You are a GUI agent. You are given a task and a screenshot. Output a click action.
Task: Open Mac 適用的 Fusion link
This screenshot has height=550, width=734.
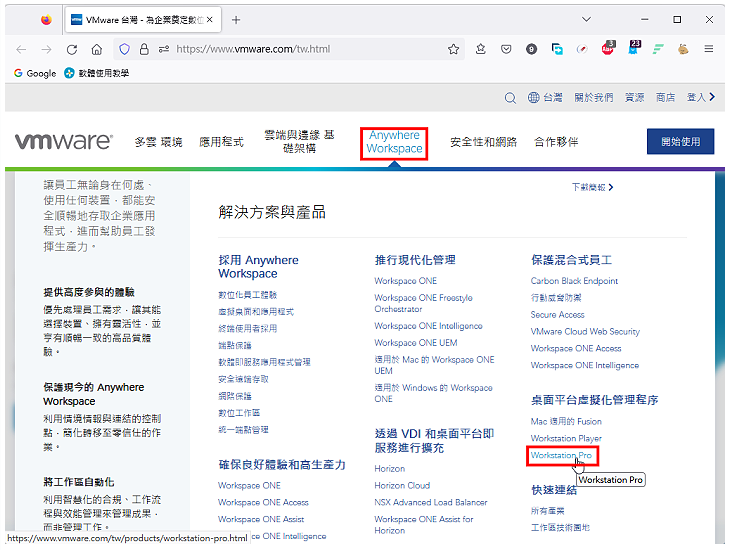(566, 421)
